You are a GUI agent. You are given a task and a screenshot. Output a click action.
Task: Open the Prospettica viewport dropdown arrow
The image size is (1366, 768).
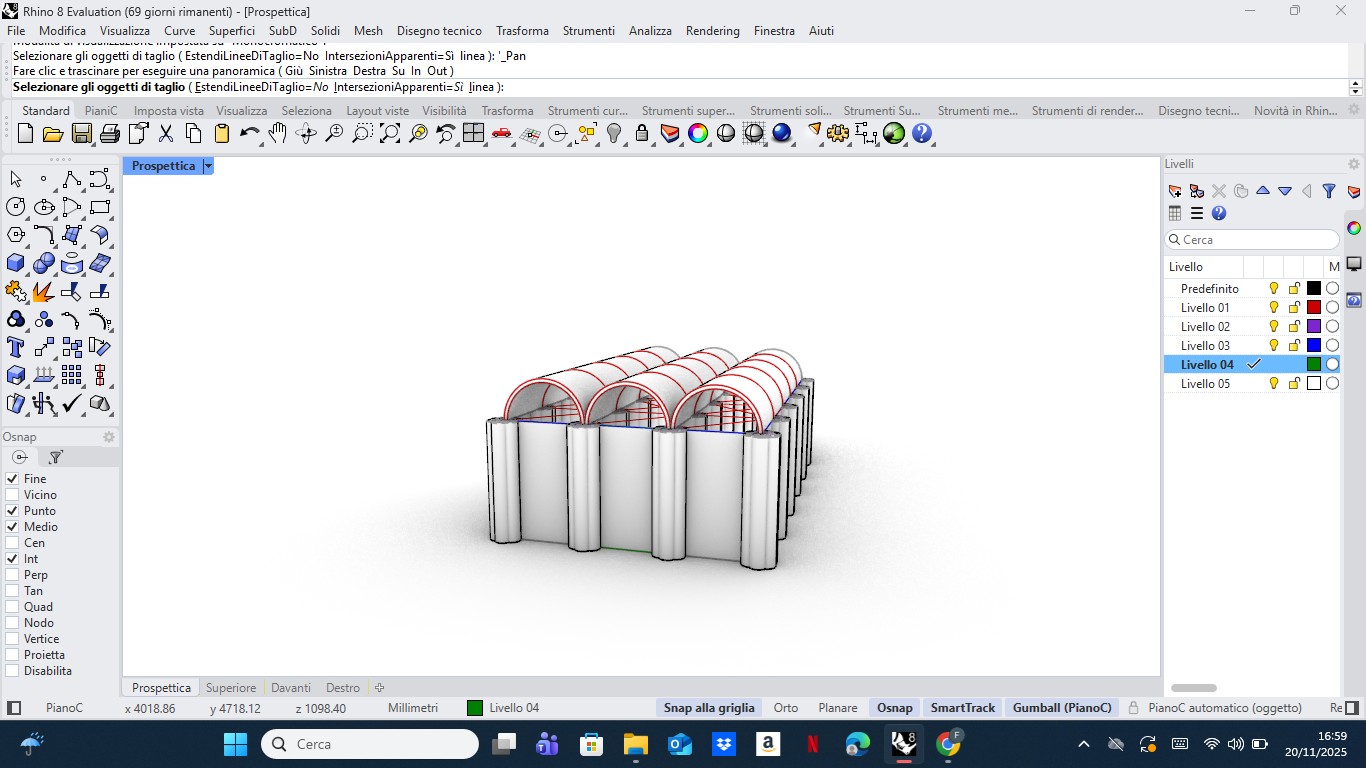[208, 166]
